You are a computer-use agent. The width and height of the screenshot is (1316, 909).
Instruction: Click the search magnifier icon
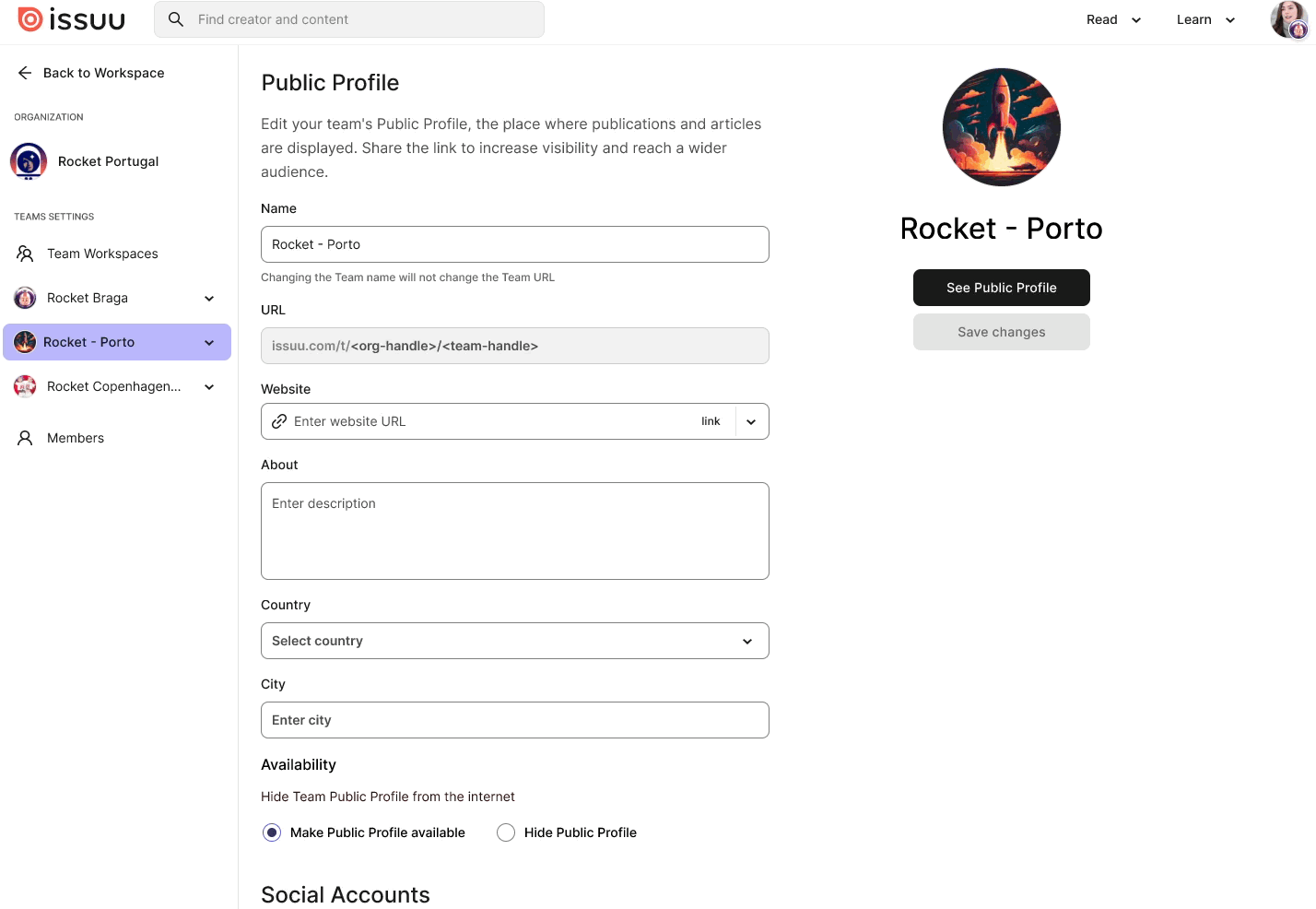tap(176, 19)
